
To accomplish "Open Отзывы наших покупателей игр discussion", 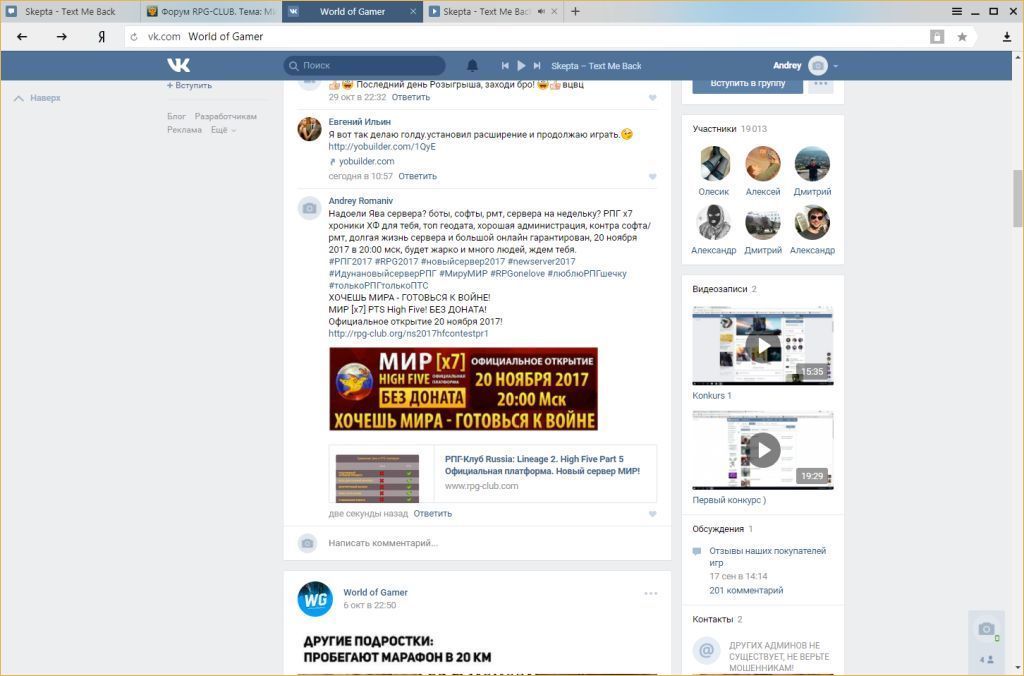I will 767,557.
